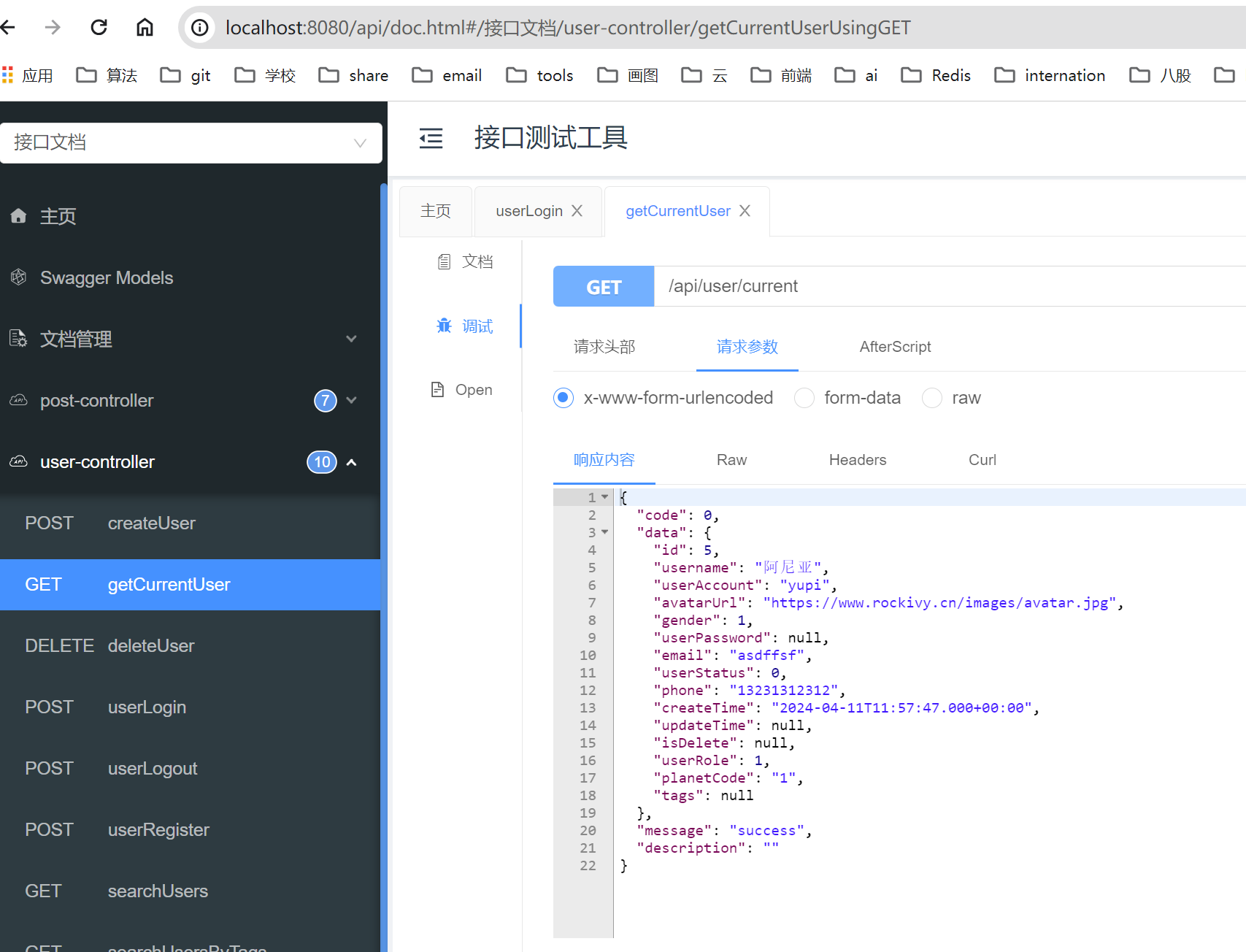1246x952 pixels.
Task: Click the GET method button
Action: 604,286
